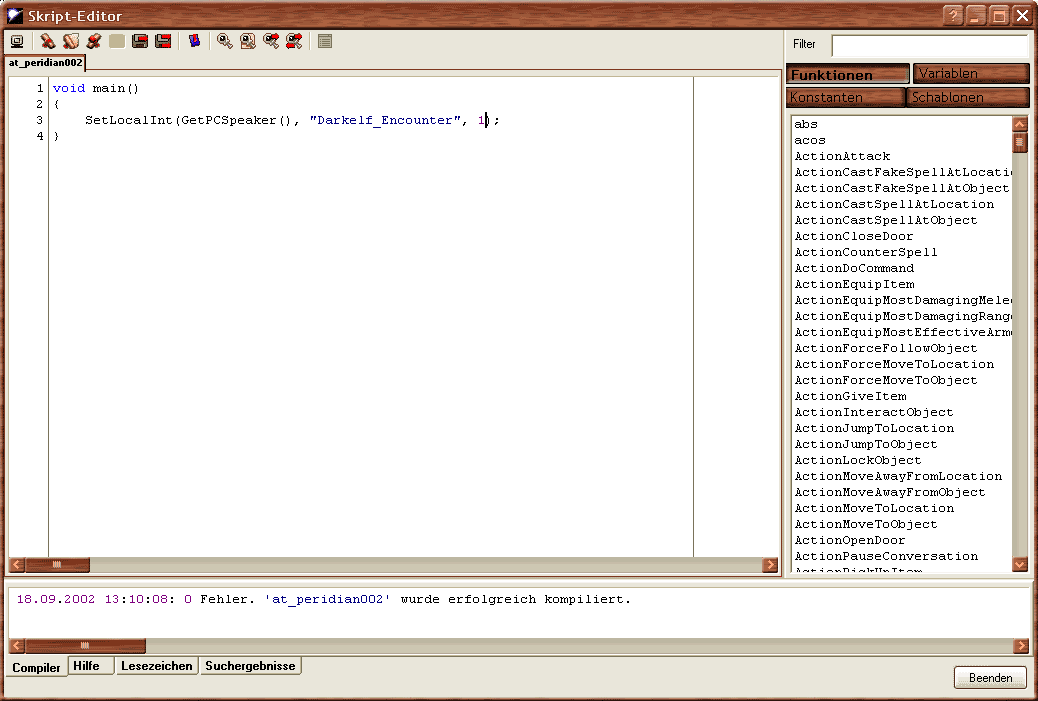This screenshot has width=1038, height=701.
Task: Show the Suchergebnisse tab
Action: 250,666
